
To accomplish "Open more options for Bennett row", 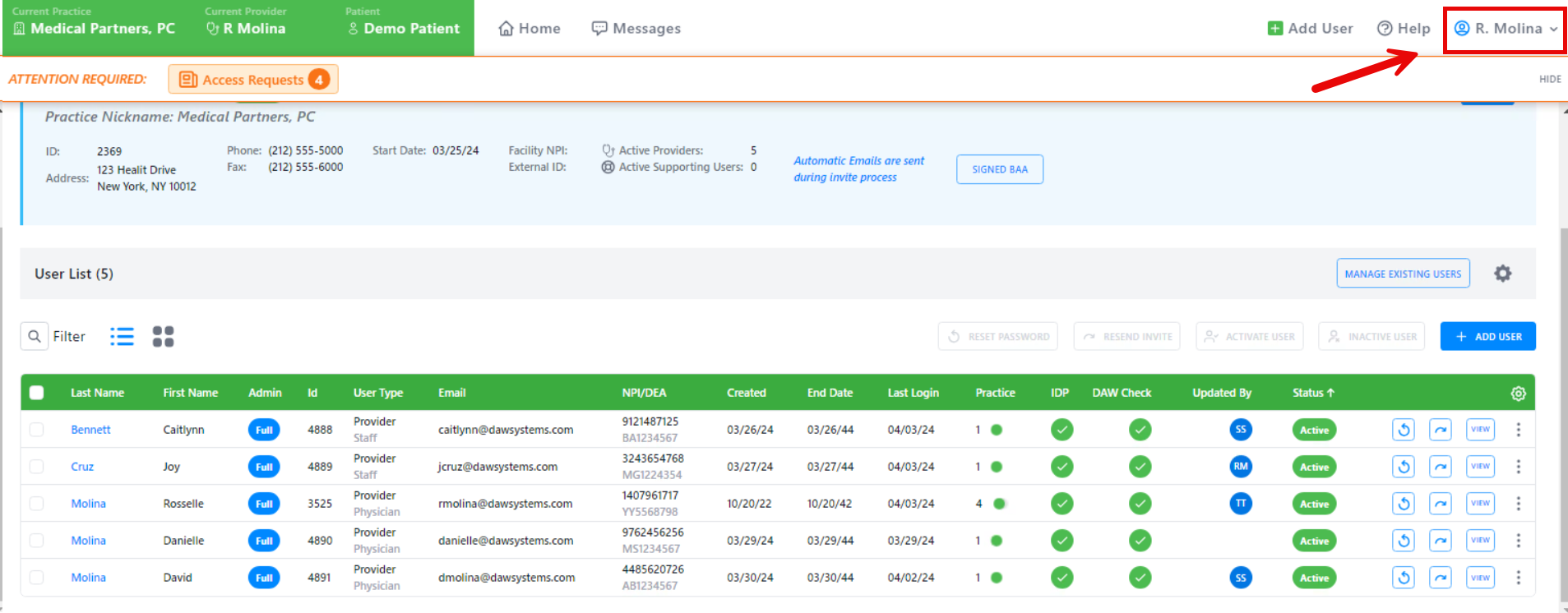I will (1519, 430).
